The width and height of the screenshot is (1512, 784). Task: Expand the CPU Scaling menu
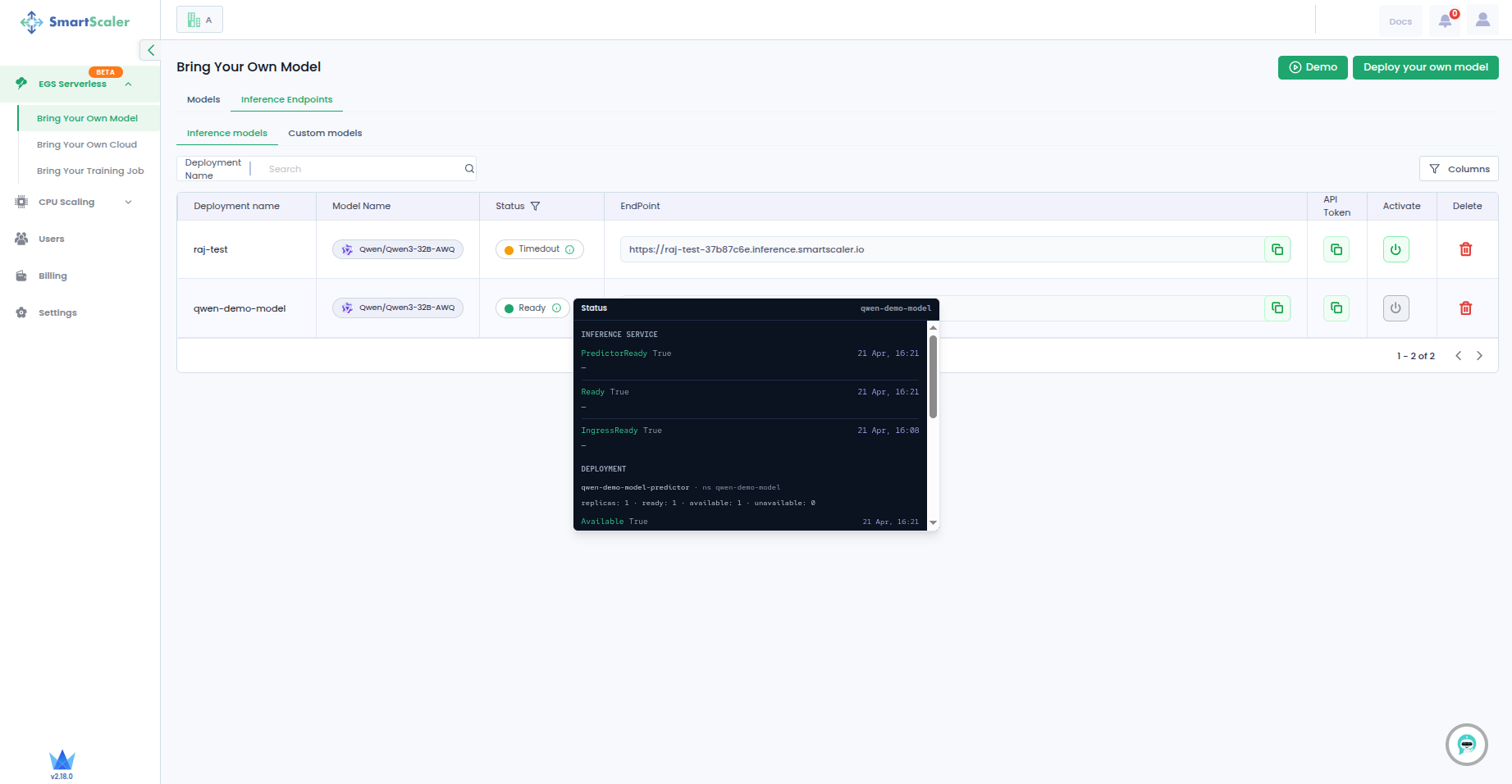click(x=128, y=203)
